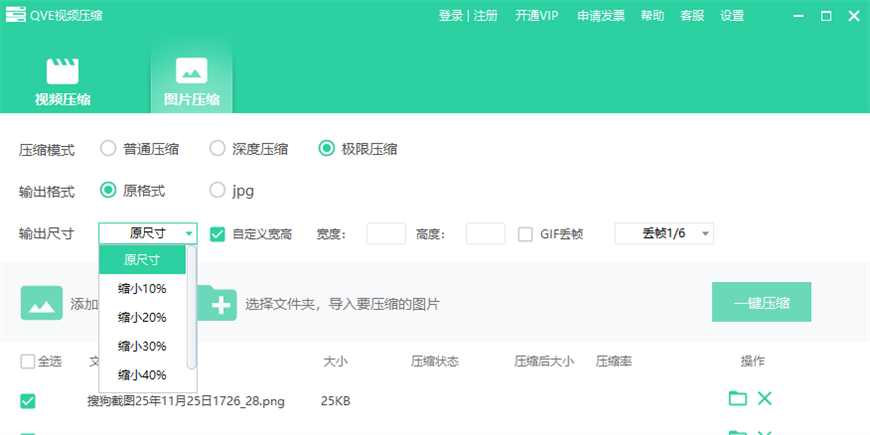This screenshot has height=435, width=870.
Task: Click the QVE app logo icon
Action: click(x=14, y=16)
